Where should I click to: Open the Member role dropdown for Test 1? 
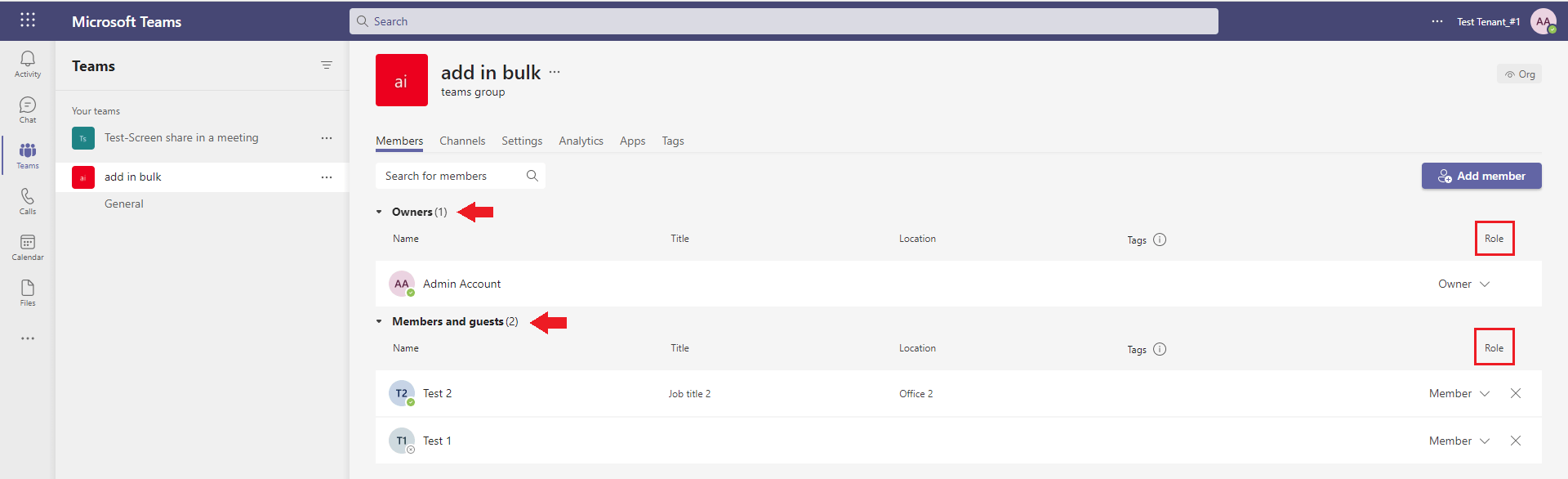tap(1459, 441)
